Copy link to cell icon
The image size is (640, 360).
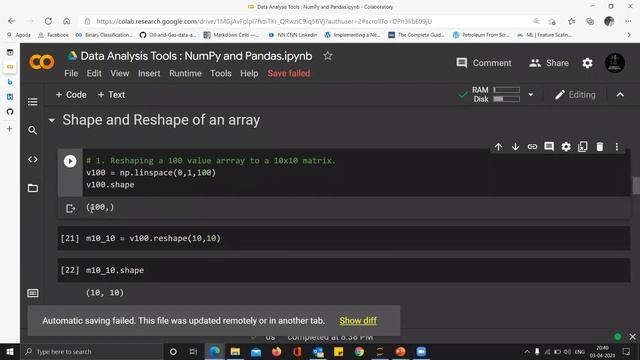point(532,147)
